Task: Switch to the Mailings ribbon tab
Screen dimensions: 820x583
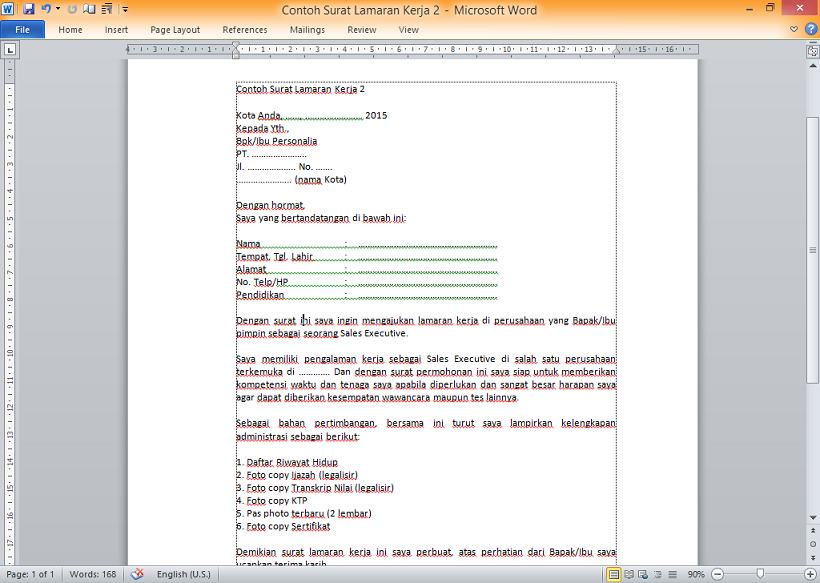Action: click(306, 29)
